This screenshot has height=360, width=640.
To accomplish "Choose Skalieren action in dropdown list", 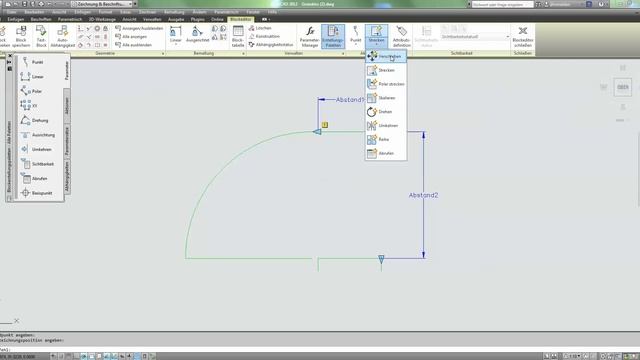I will pyautogui.click(x=386, y=98).
